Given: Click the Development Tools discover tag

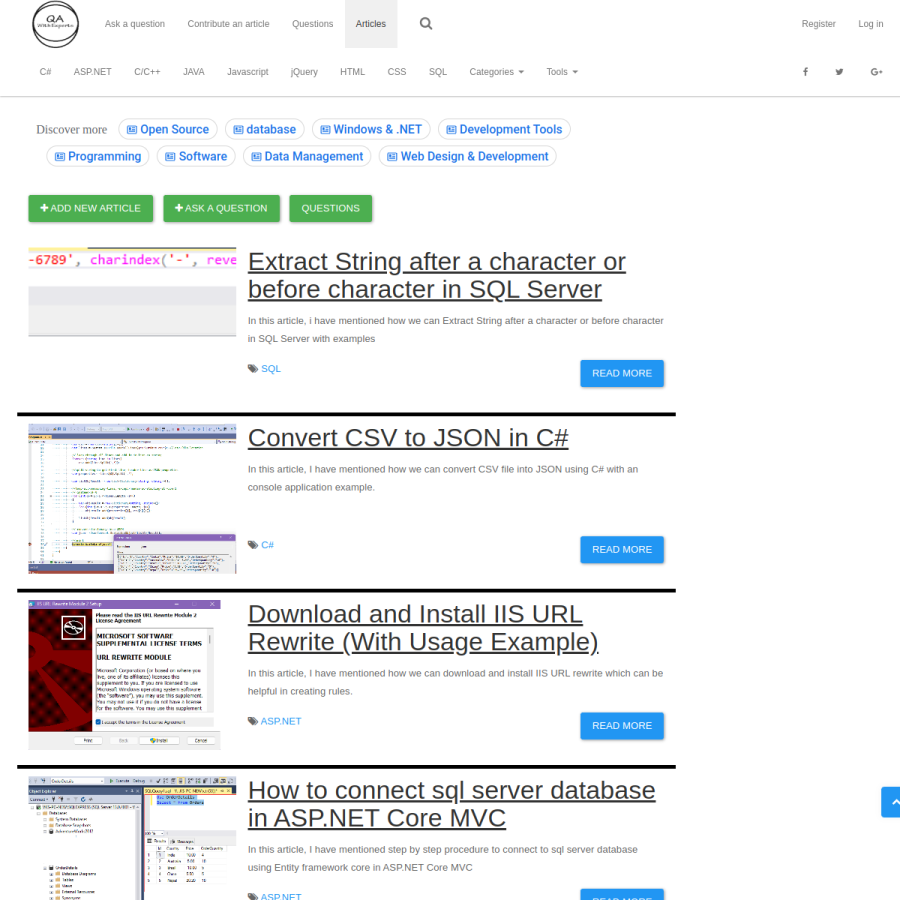Looking at the screenshot, I should 504,129.
